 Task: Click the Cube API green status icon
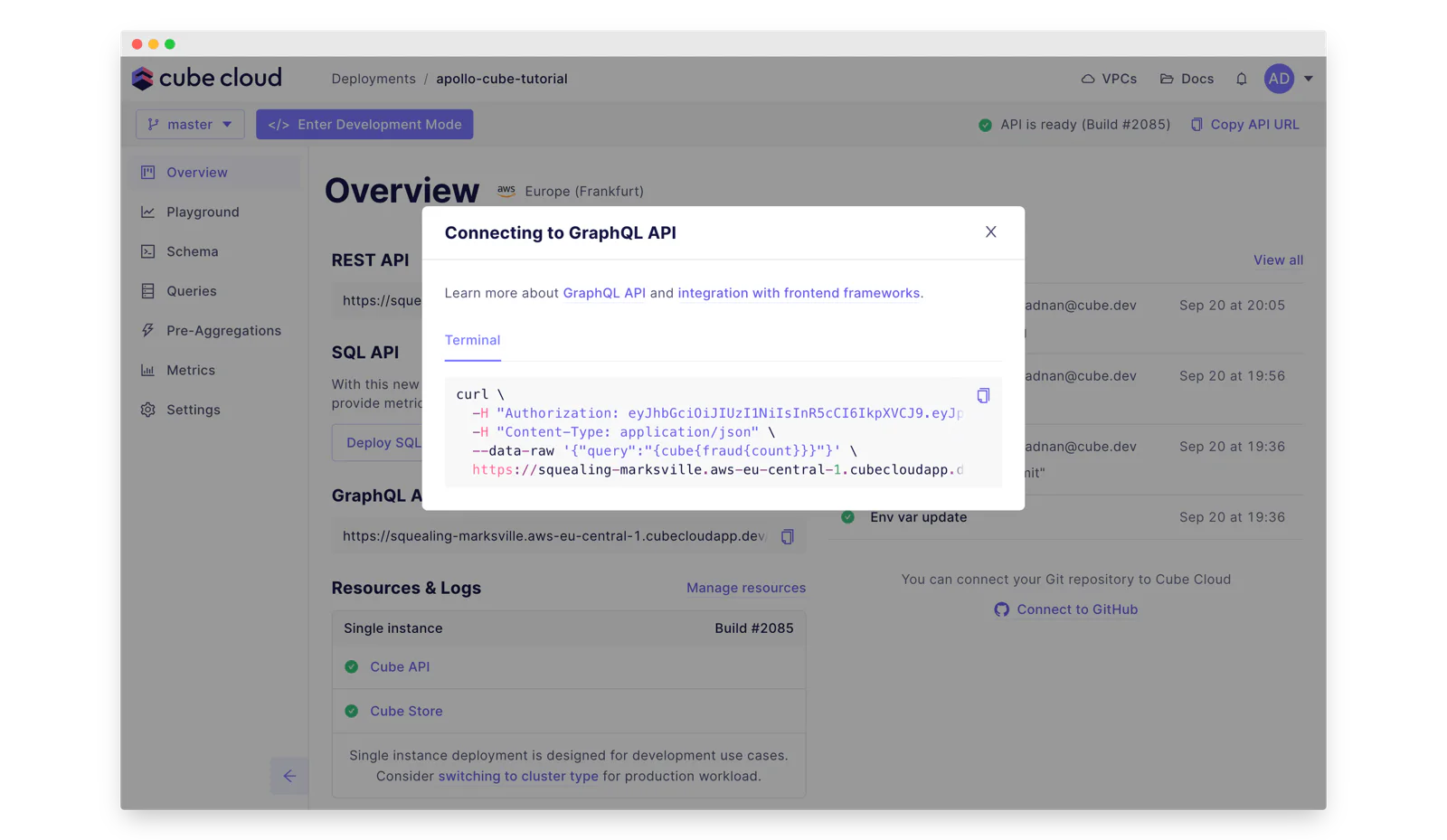pyautogui.click(x=352, y=666)
